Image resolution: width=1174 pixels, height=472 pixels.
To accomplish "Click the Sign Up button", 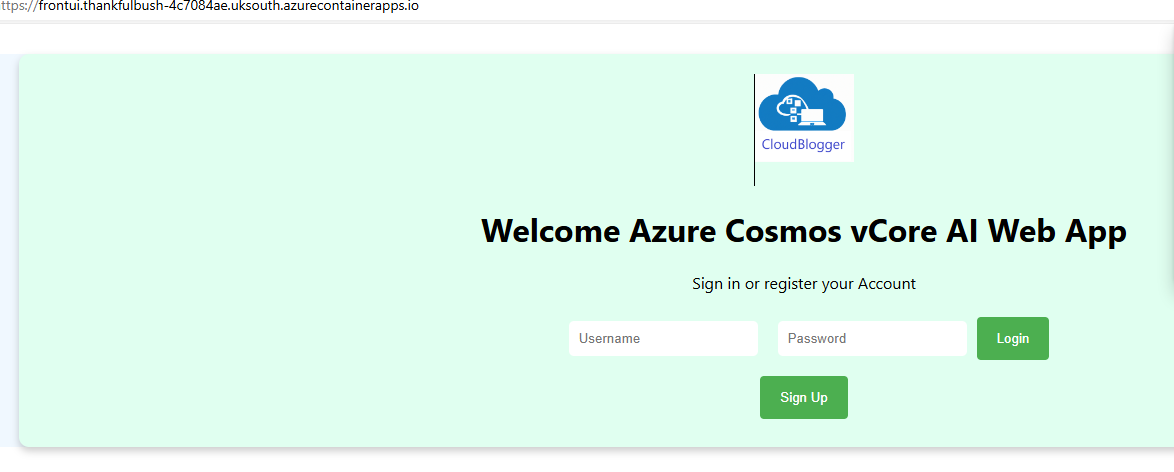I will point(804,398).
